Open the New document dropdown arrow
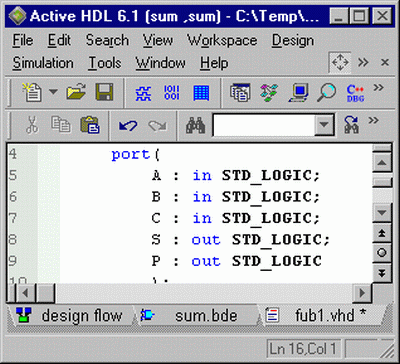The height and width of the screenshot is (364, 400). [53, 91]
